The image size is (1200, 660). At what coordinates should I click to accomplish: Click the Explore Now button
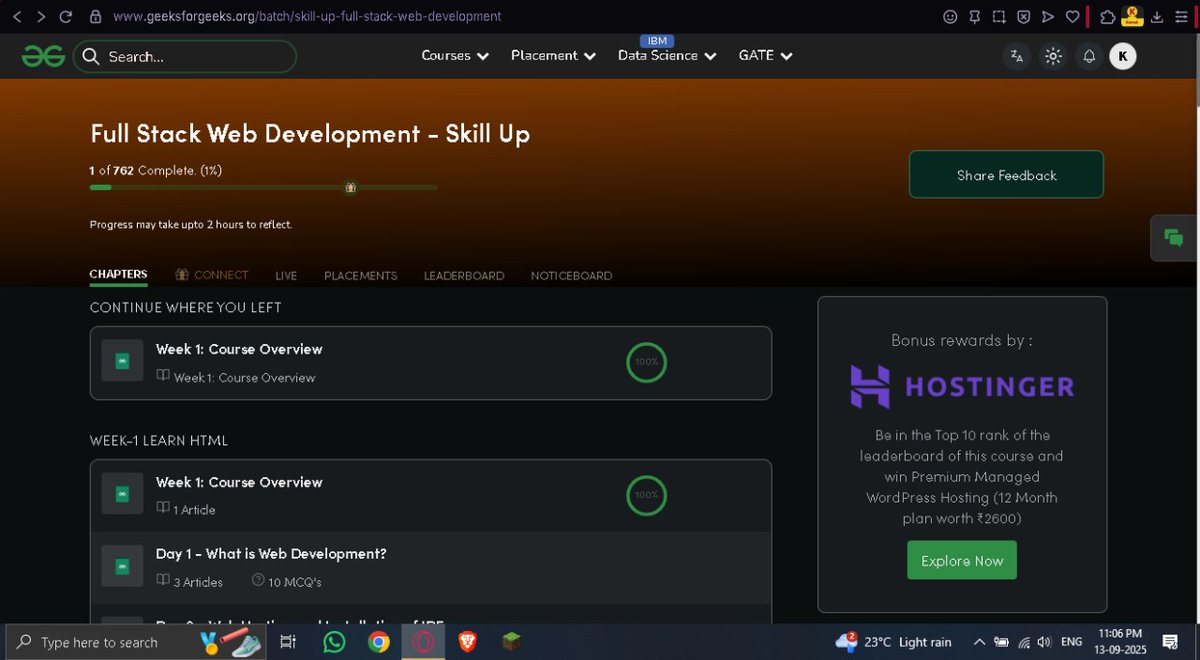[x=962, y=560]
